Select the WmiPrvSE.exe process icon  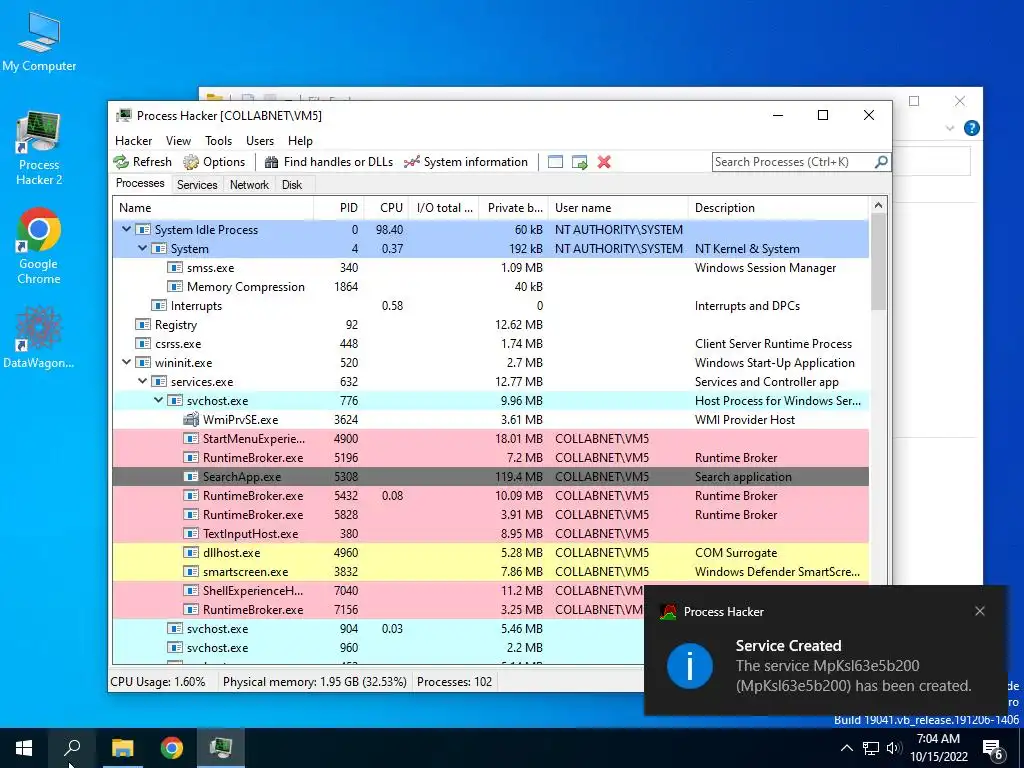click(191, 419)
